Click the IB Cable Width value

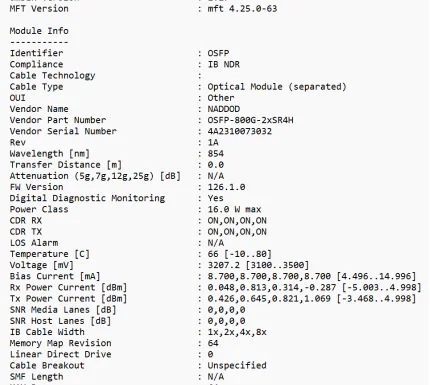click(x=237, y=332)
